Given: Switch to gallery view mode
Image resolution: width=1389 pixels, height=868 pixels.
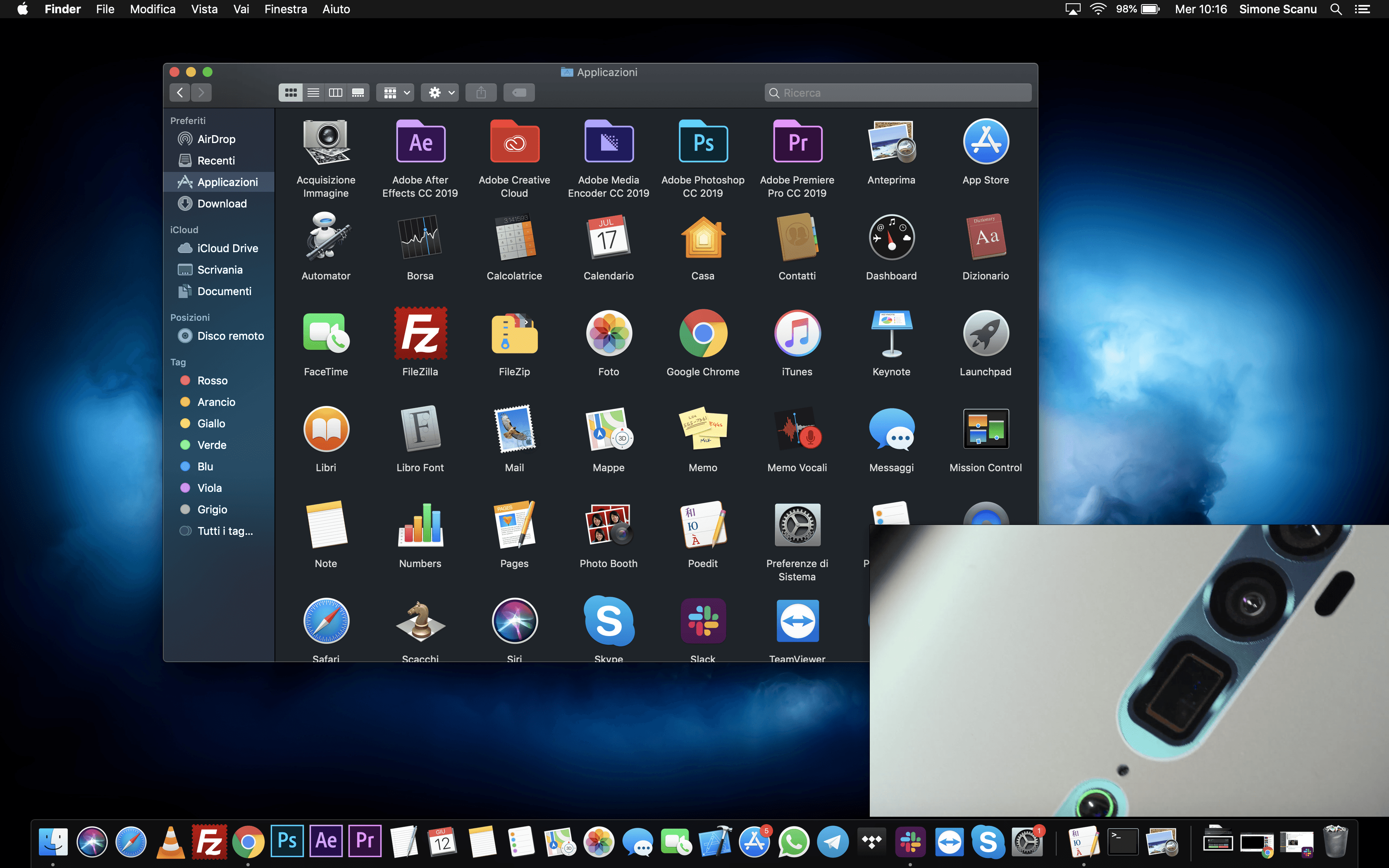Looking at the screenshot, I should [x=358, y=93].
